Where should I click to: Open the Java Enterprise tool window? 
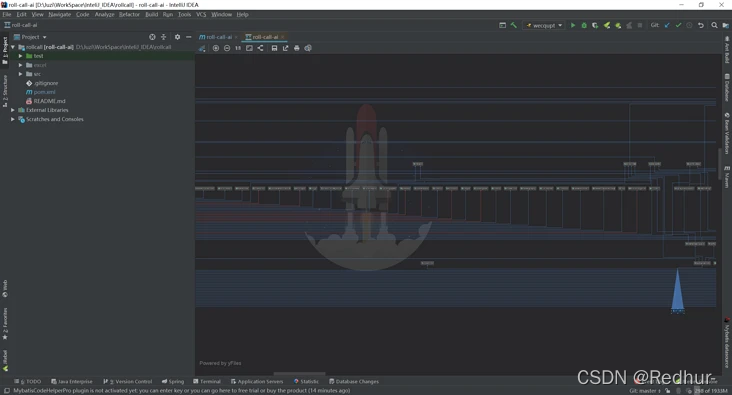click(x=72, y=381)
